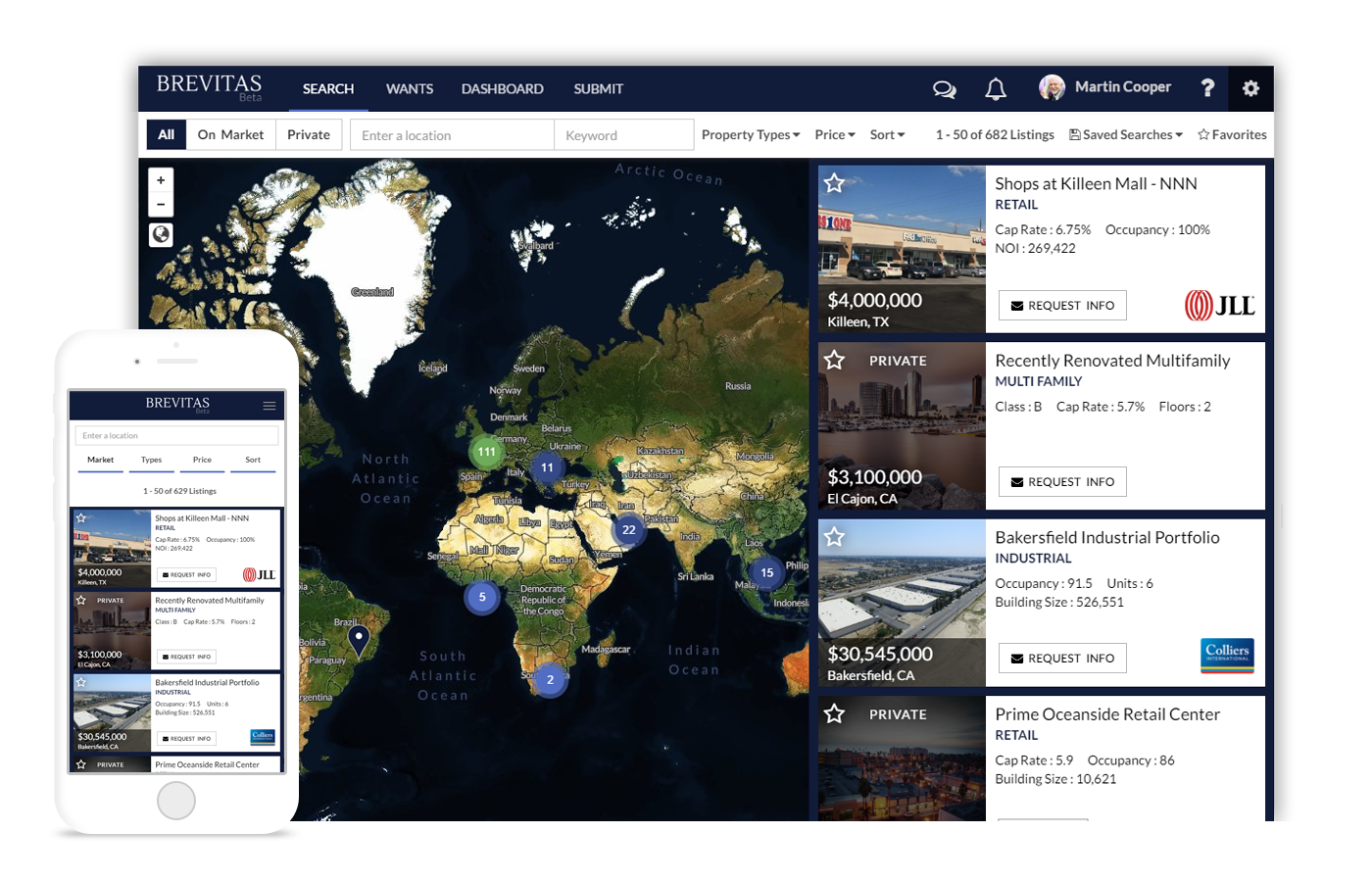
Task: Click the Keyword search field
Action: tap(624, 135)
